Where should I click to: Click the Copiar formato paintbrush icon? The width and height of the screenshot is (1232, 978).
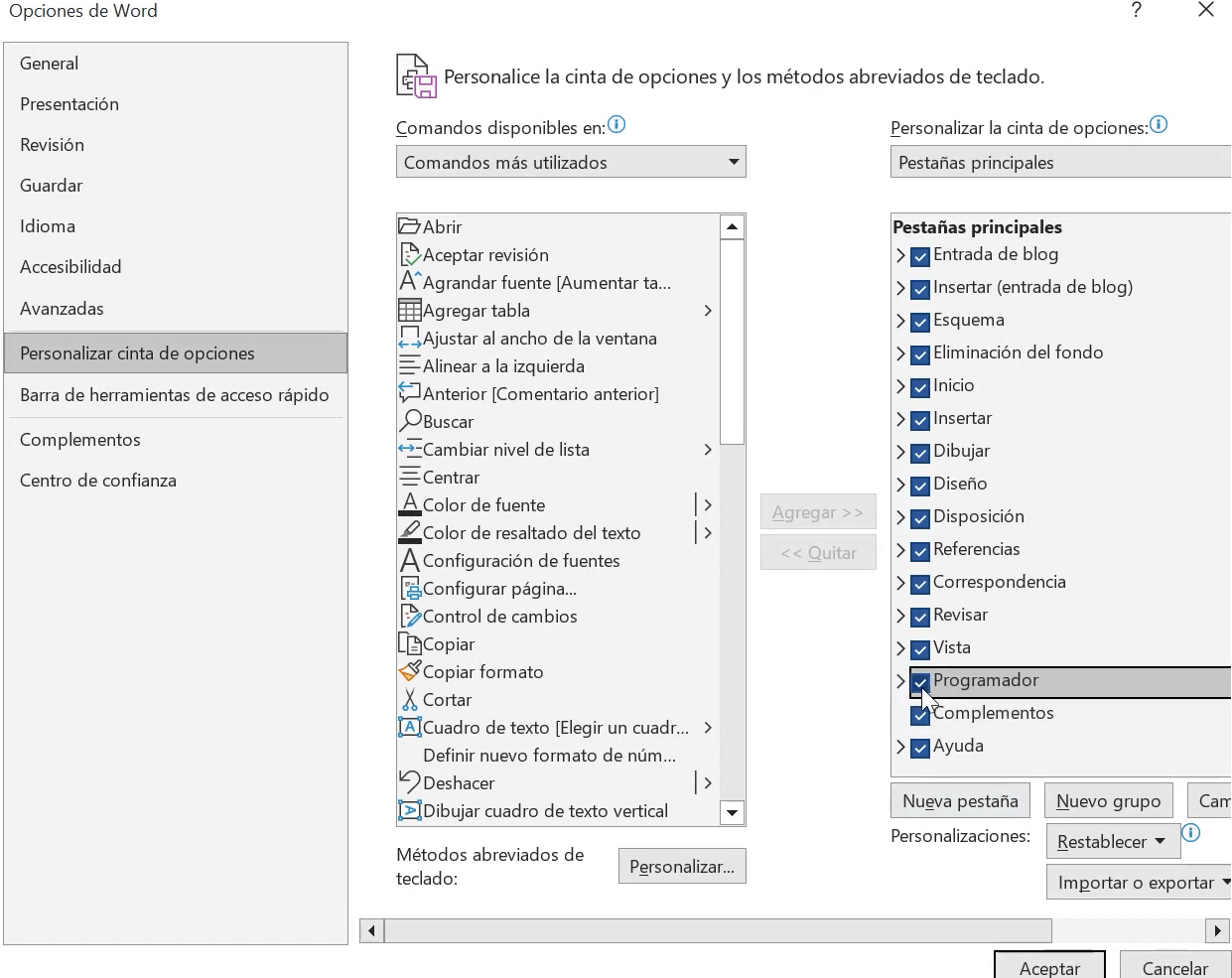[x=409, y=672]
